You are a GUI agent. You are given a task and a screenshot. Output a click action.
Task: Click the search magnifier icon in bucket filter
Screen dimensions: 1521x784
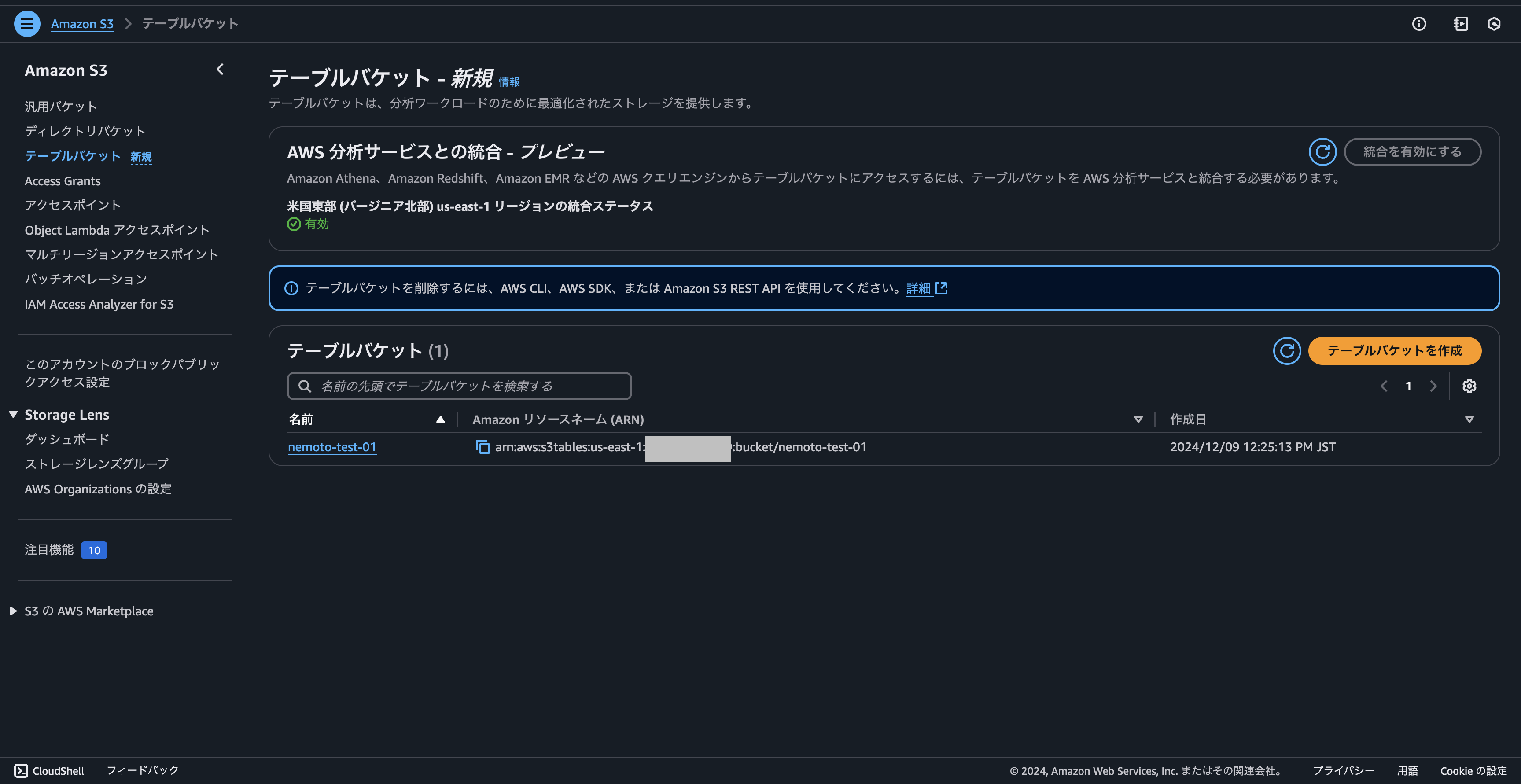pyautogui.click(x=305, y=386)
